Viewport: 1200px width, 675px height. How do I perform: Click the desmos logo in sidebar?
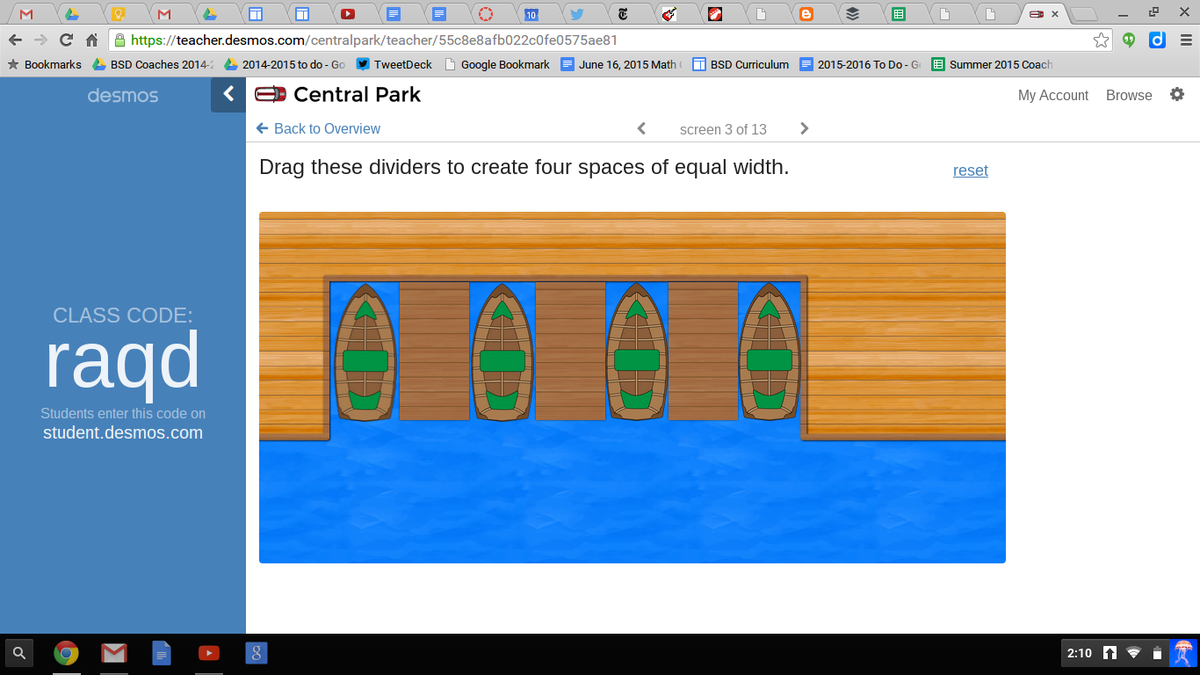pos(122,96)
